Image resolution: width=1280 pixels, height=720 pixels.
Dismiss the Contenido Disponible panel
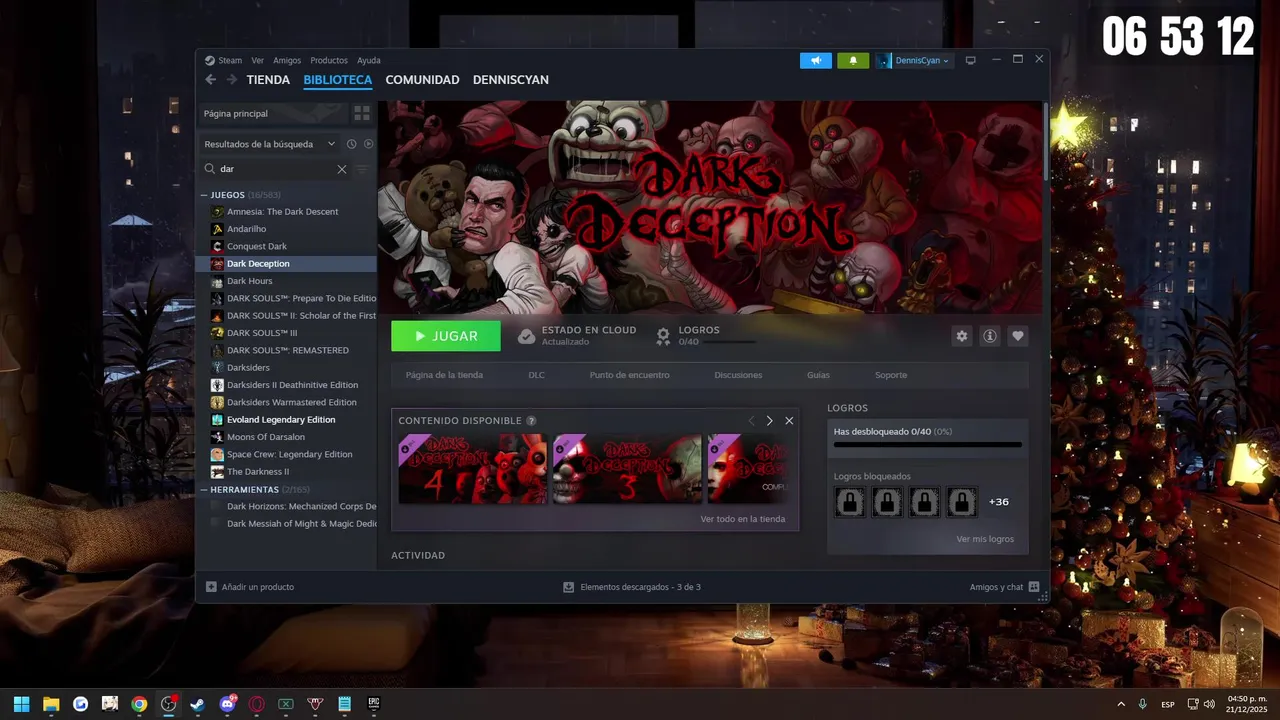click(789, 421)
